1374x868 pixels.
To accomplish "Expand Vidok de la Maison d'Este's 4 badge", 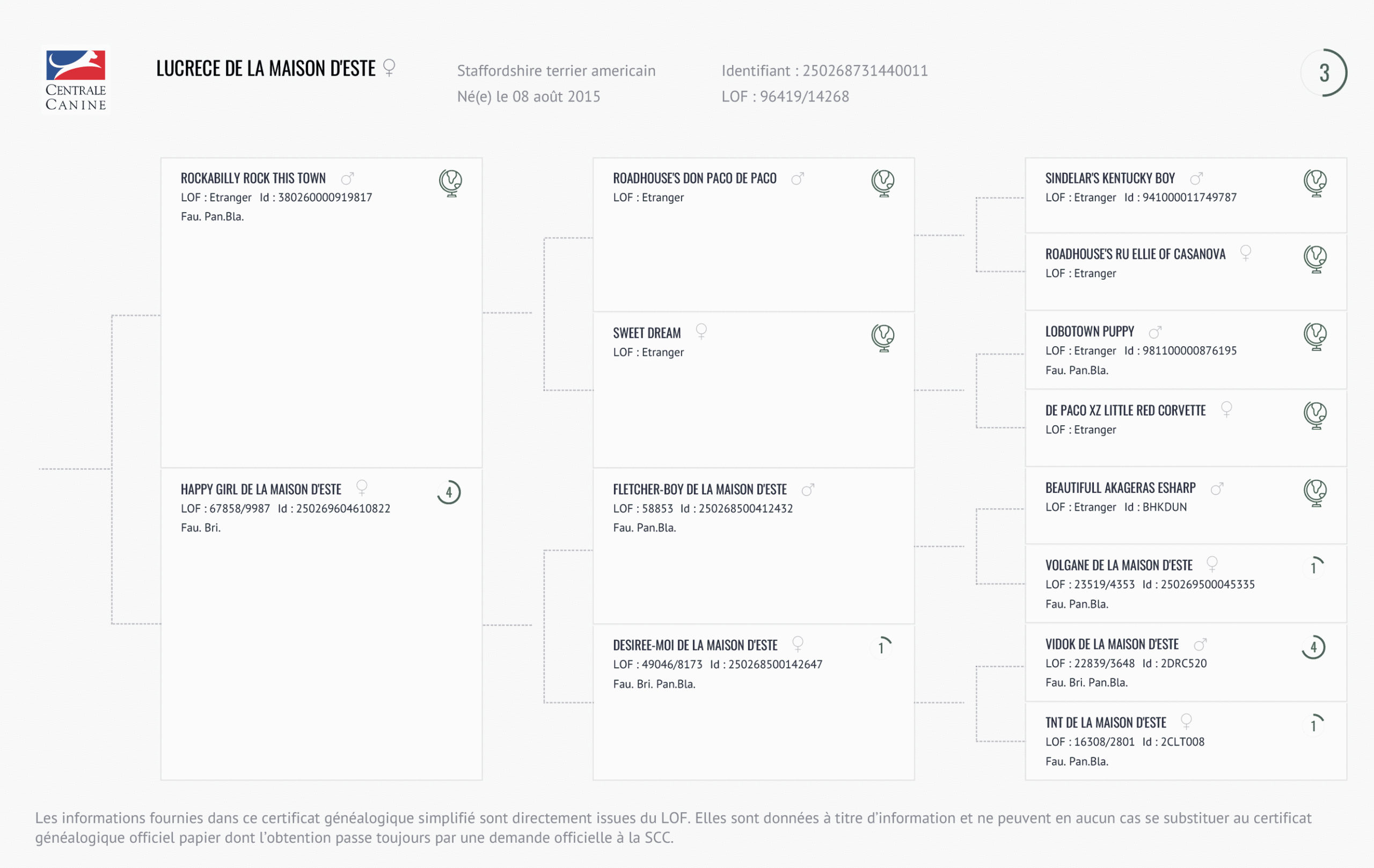I will click(1313, 647).
